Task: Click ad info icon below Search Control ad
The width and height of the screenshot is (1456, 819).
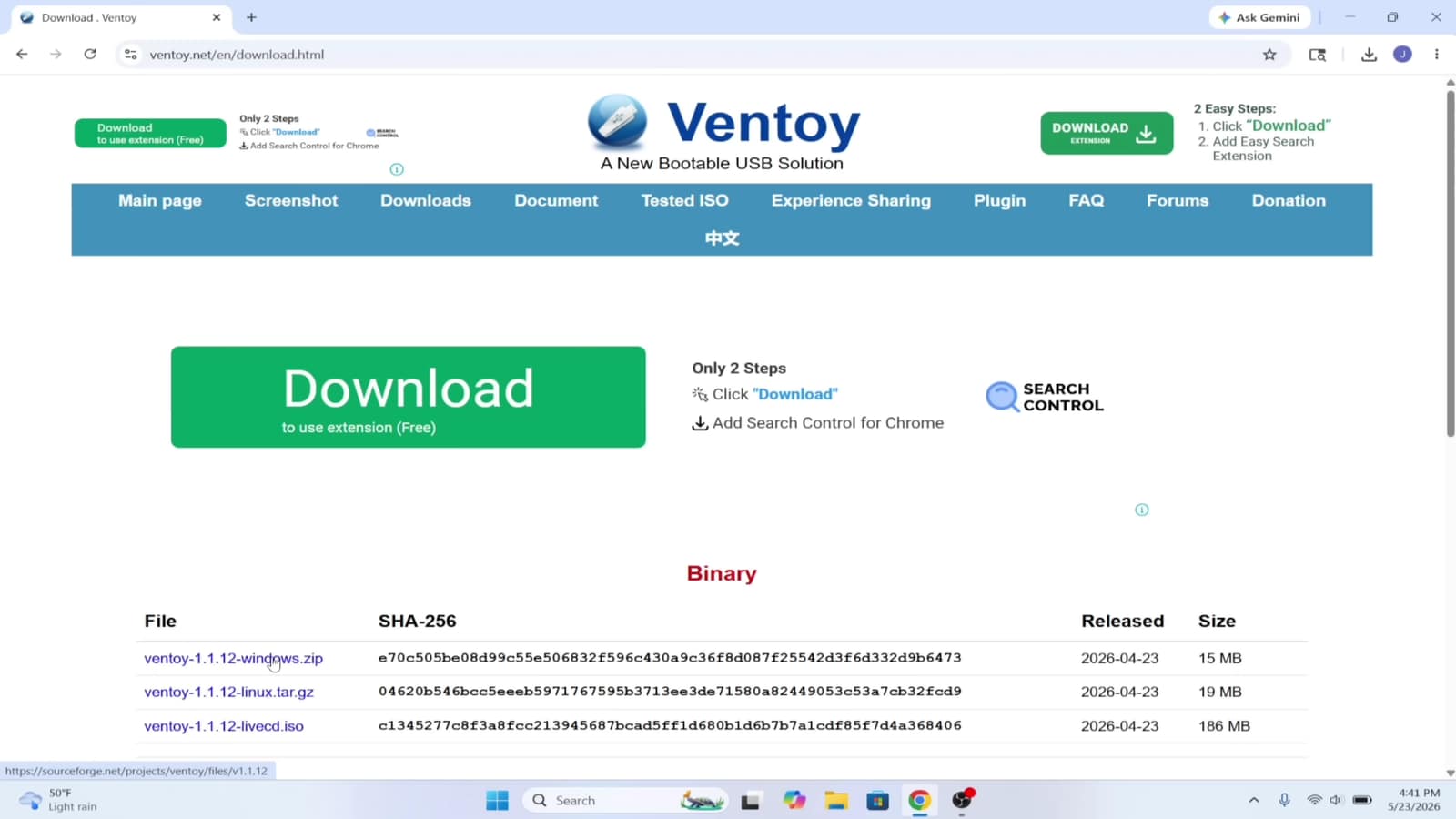Action: click(1142, 510)
